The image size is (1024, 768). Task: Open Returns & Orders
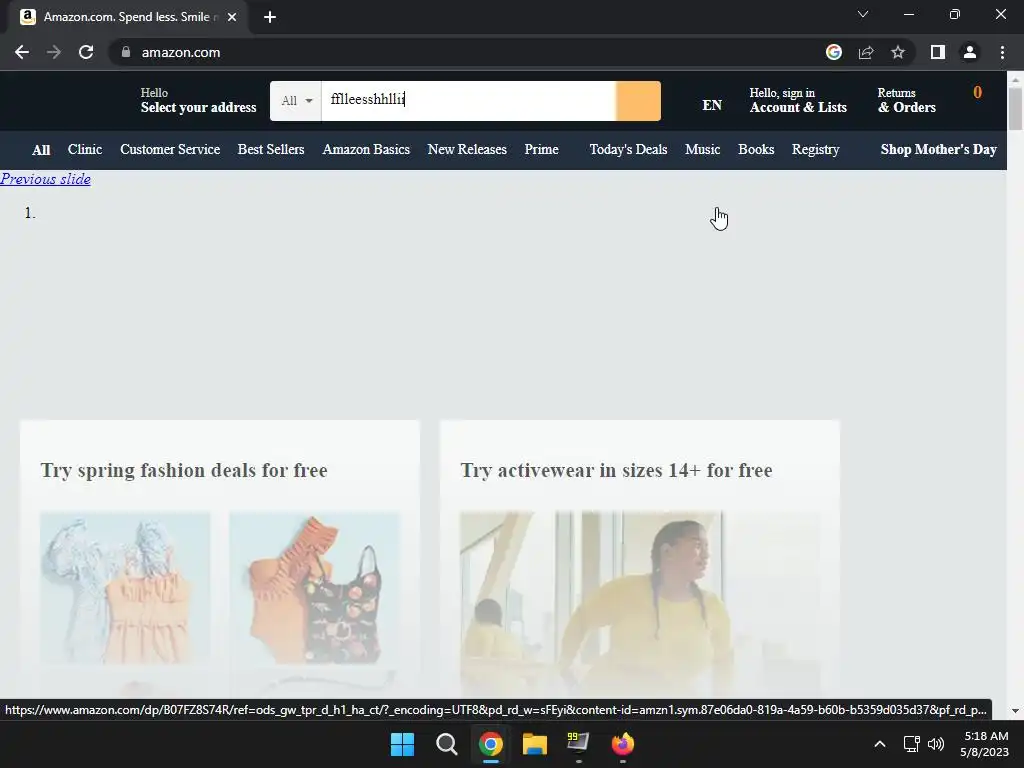coord(906,100)
